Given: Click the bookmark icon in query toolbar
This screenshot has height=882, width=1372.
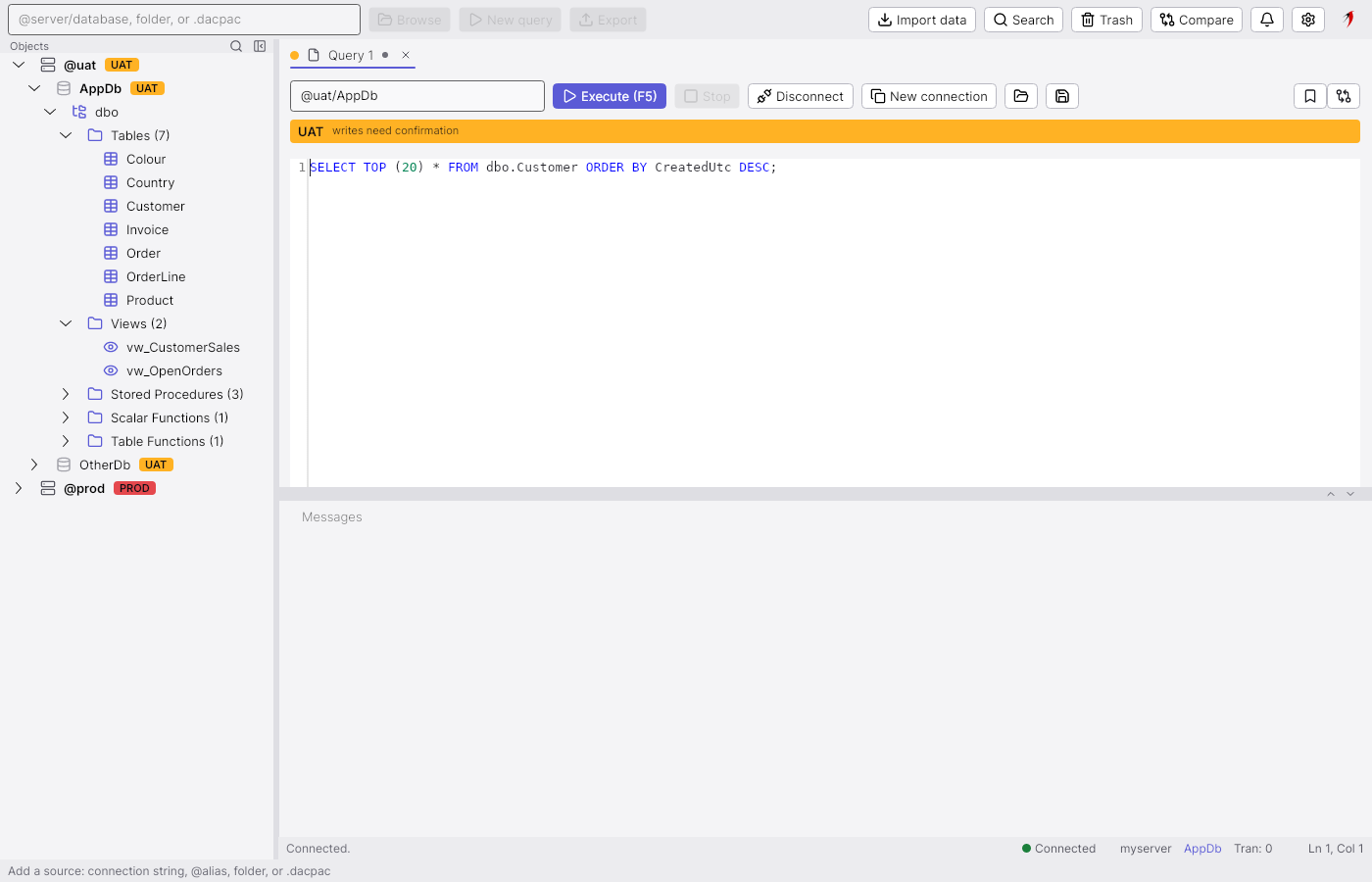Looking at the screenshot, I should [x=1310, y=96].
